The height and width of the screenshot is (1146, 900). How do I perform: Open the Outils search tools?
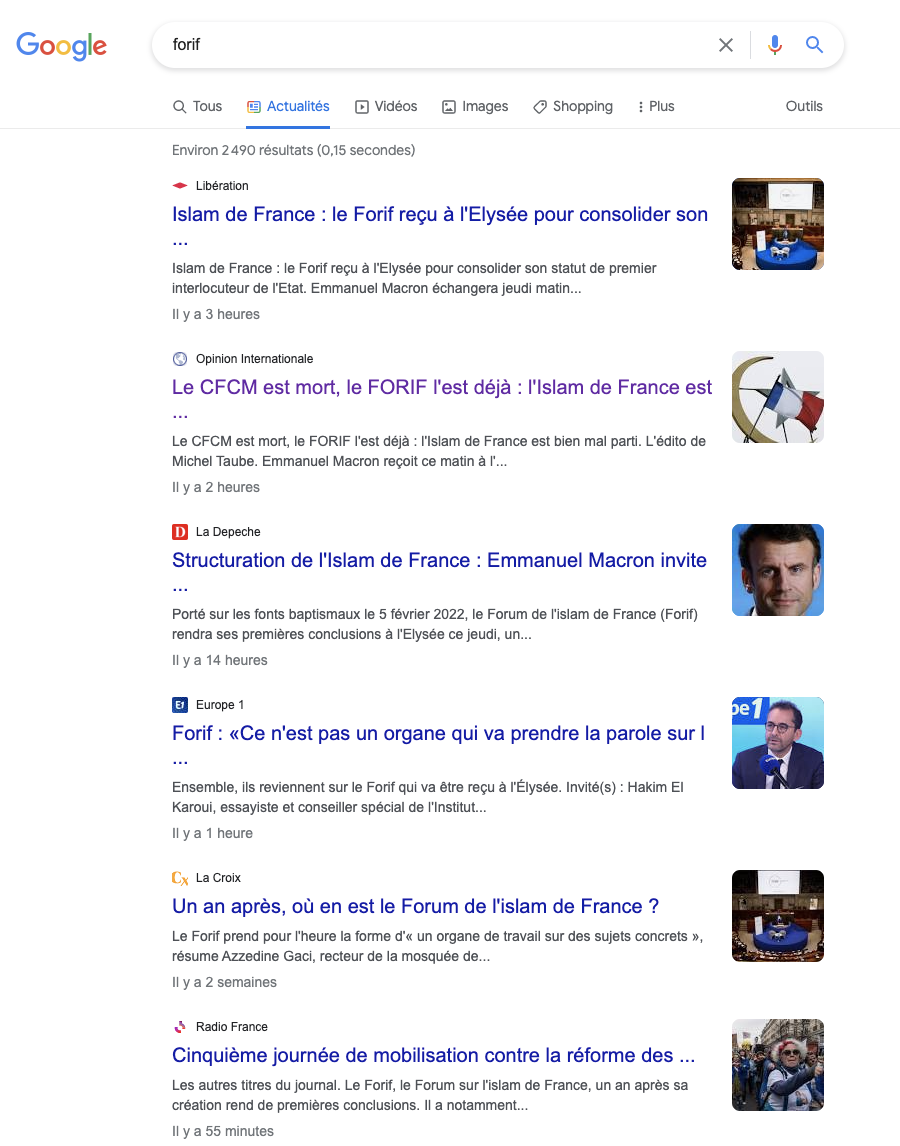(803, 107)
